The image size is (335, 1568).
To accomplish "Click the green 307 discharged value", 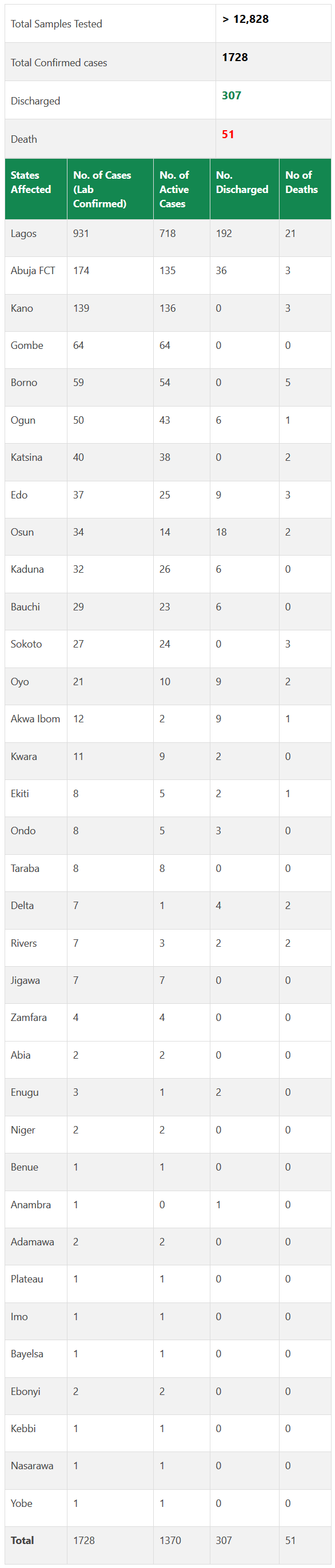I will point(232,95).
